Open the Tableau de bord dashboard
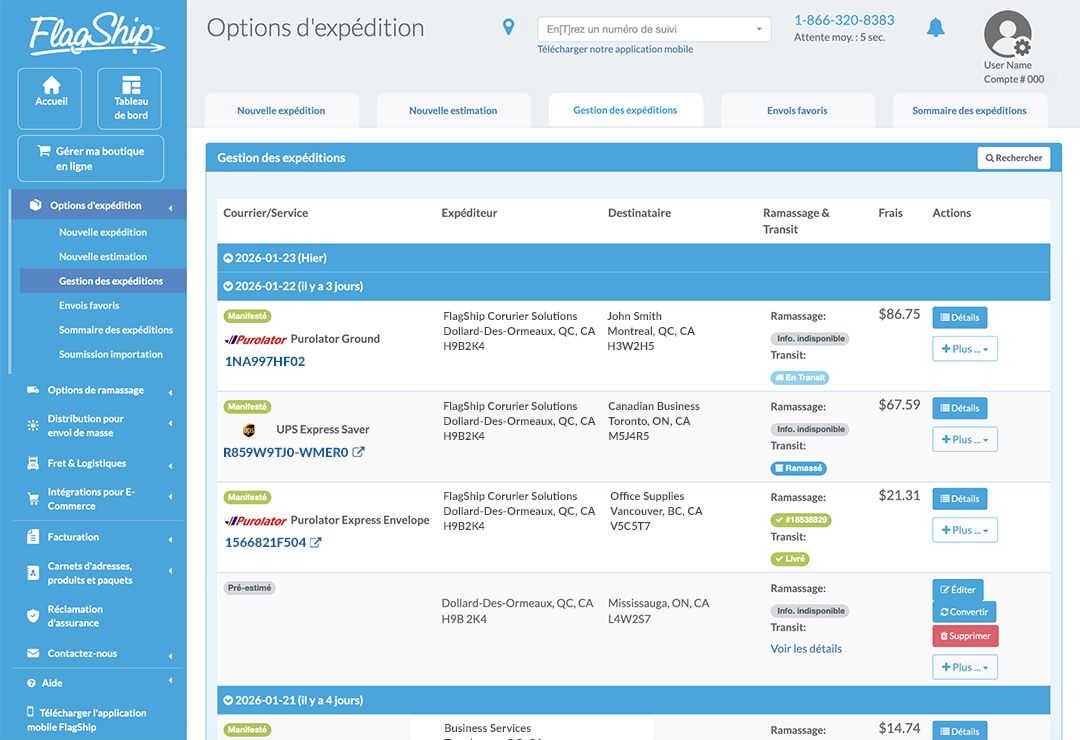The image size is (1080, 740). pos(130,98)
